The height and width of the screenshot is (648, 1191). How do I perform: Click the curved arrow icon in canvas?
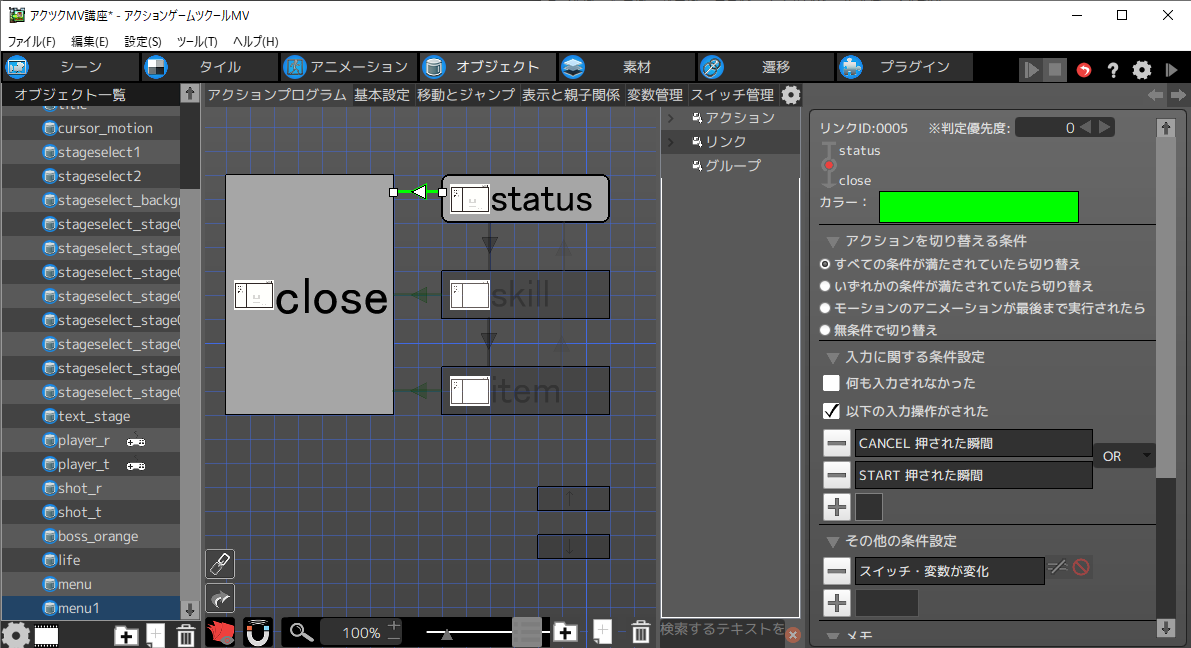[220, 598]
